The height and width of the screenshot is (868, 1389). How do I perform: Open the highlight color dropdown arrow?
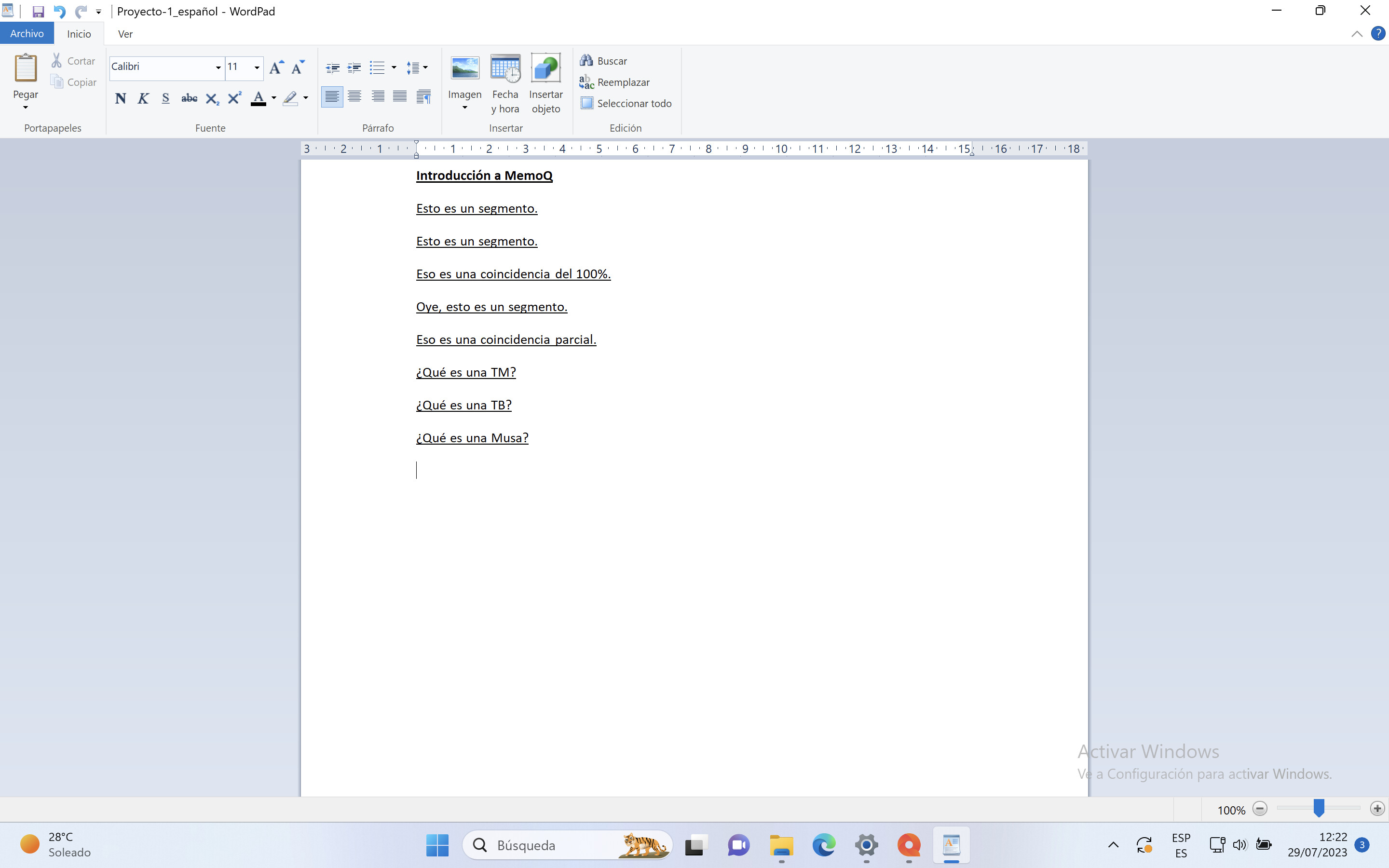(x=306, y=98)
